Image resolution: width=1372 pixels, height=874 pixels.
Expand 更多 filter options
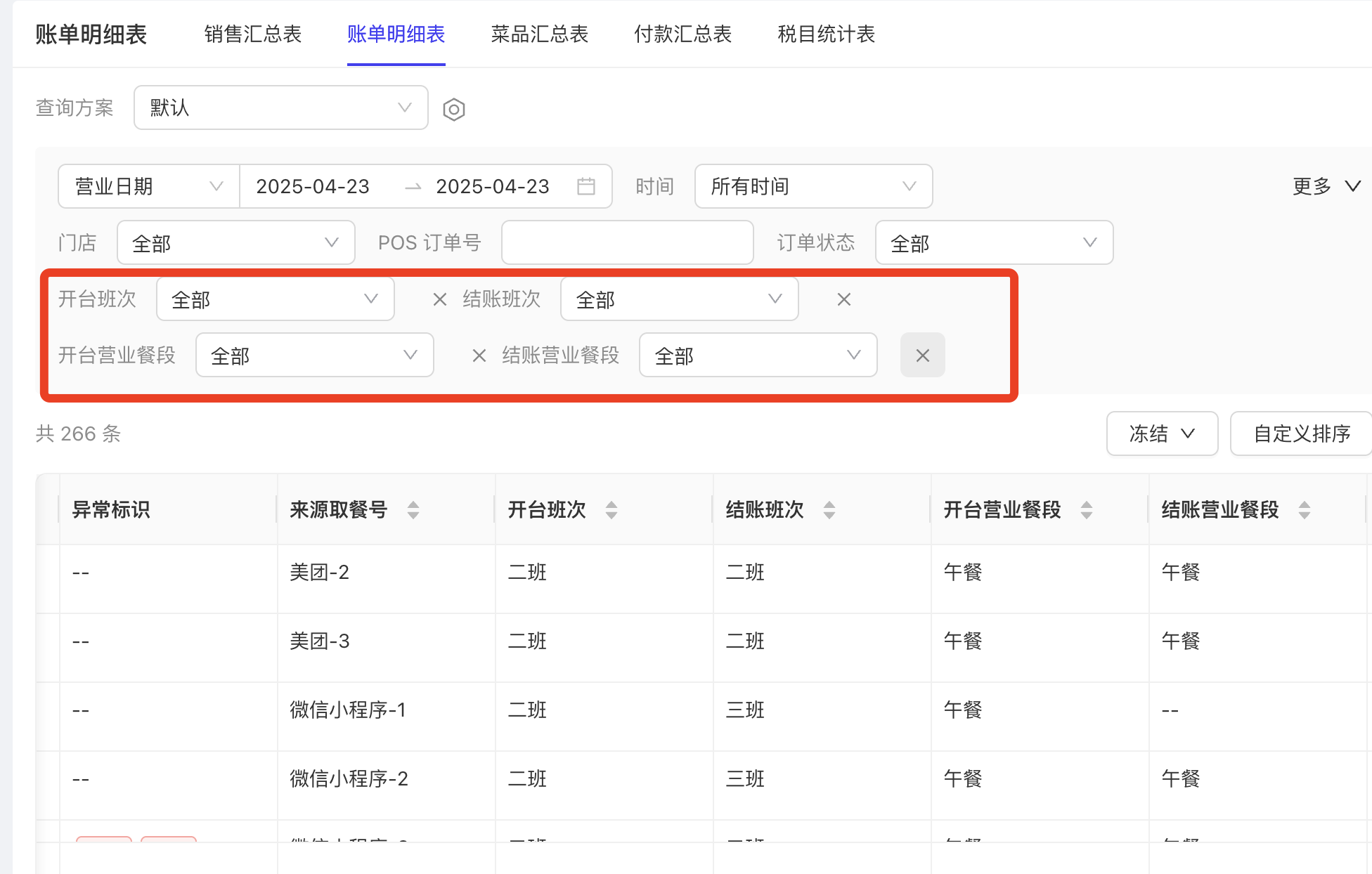coord(1327,186)
